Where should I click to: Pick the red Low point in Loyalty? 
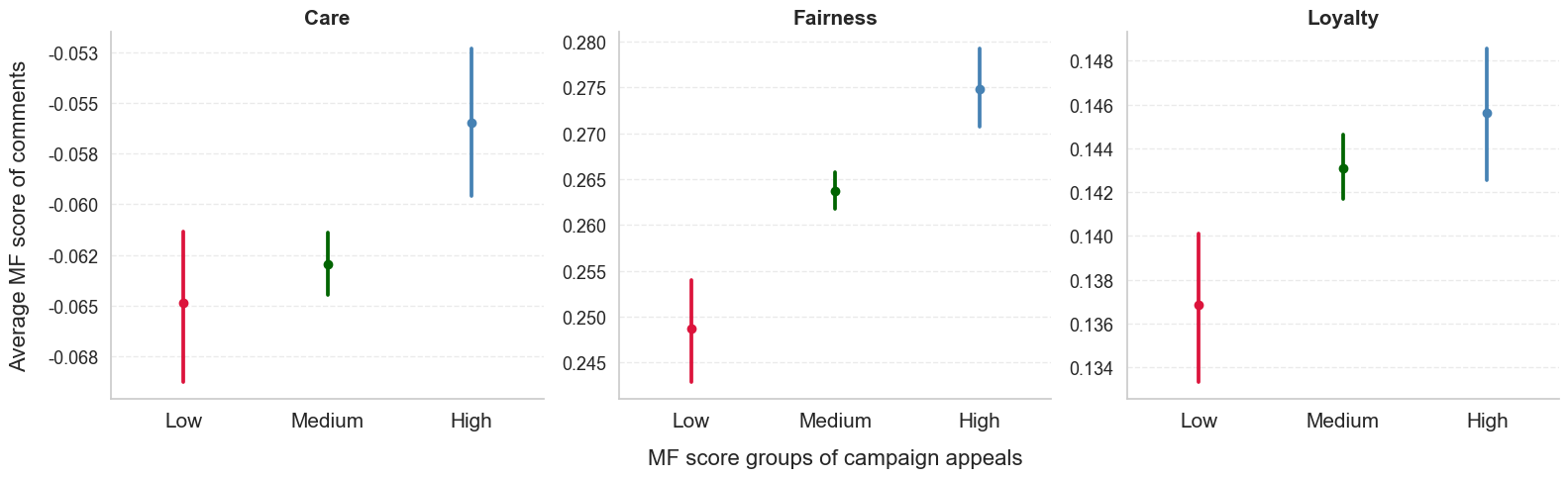1199,305
